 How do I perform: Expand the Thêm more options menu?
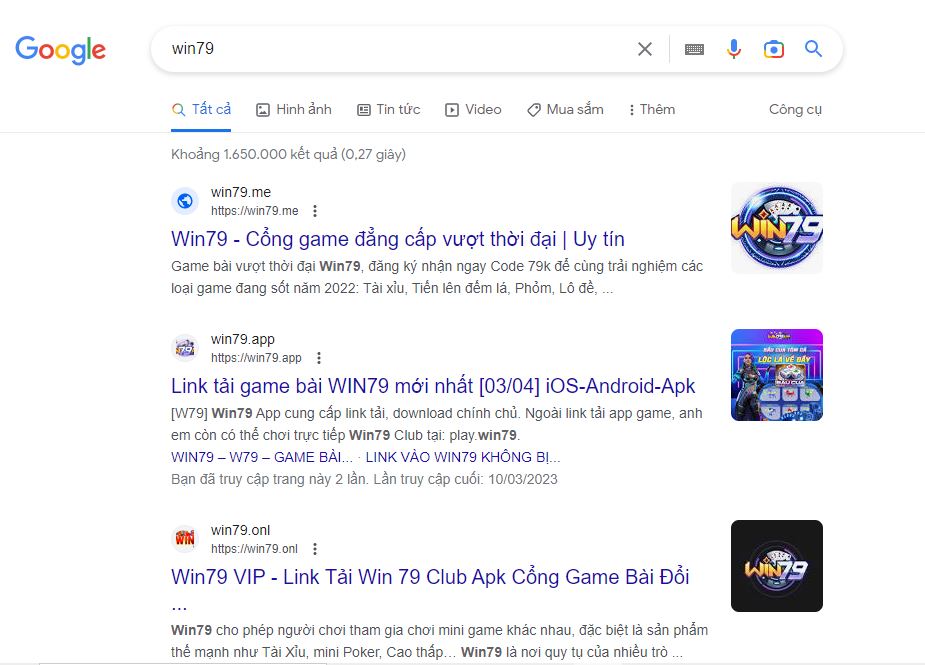point(651,109)
